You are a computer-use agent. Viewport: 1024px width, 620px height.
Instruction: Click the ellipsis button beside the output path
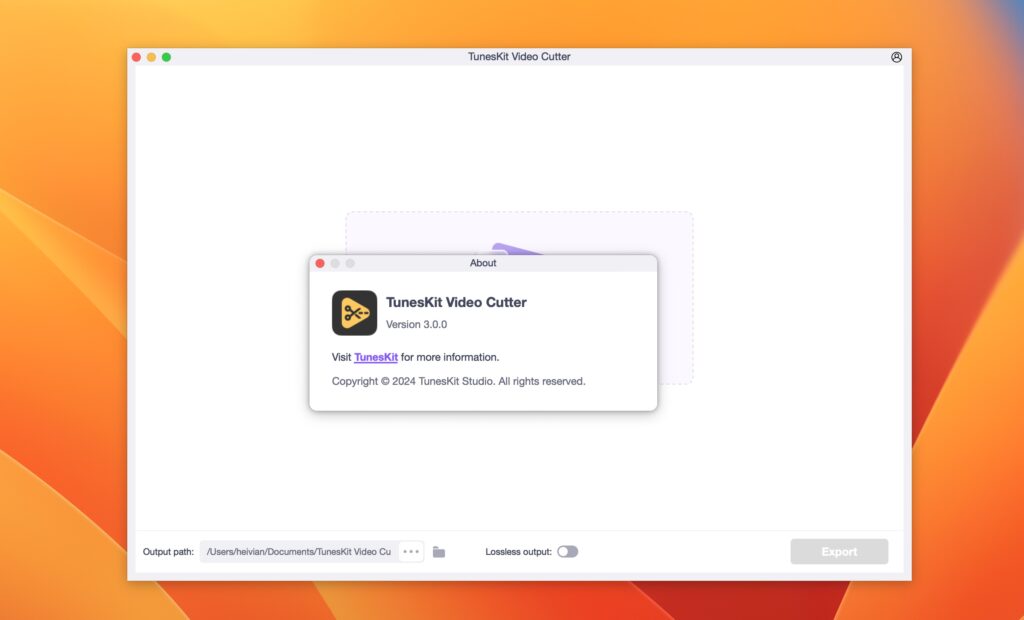click(411, 551)
